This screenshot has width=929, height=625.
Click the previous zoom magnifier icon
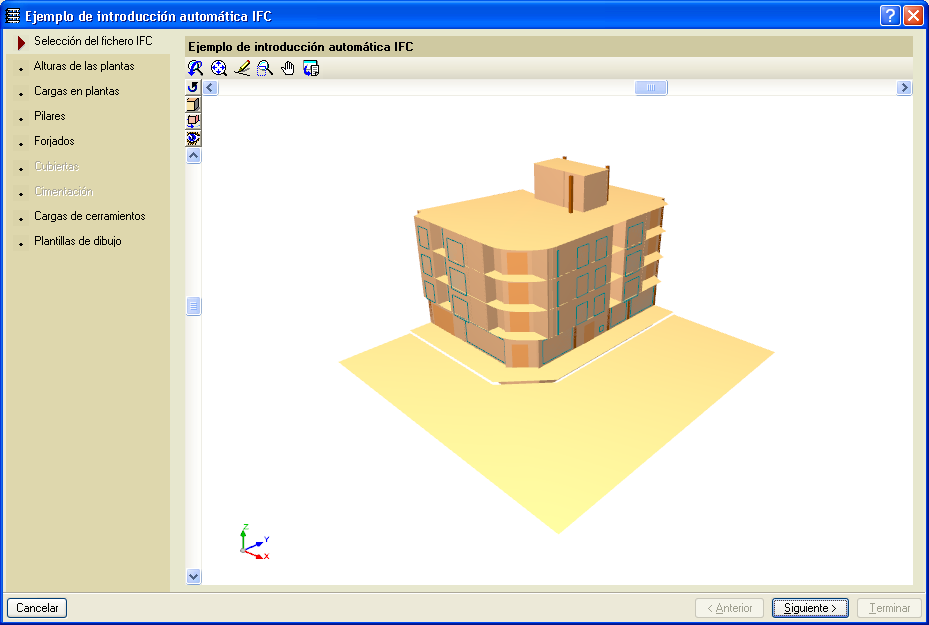point(195,68)
